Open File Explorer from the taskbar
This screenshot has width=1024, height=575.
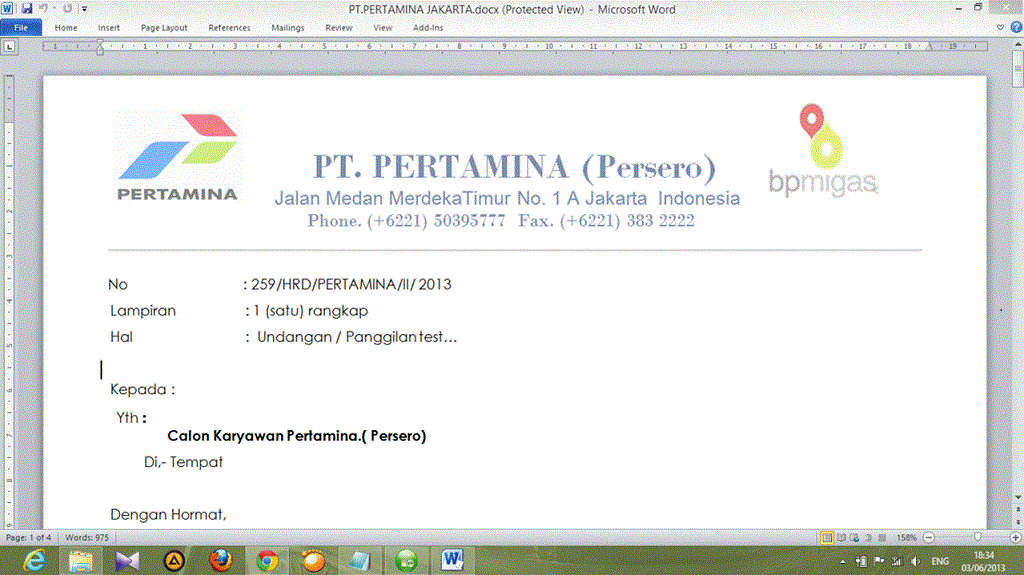tap(80, 561)
